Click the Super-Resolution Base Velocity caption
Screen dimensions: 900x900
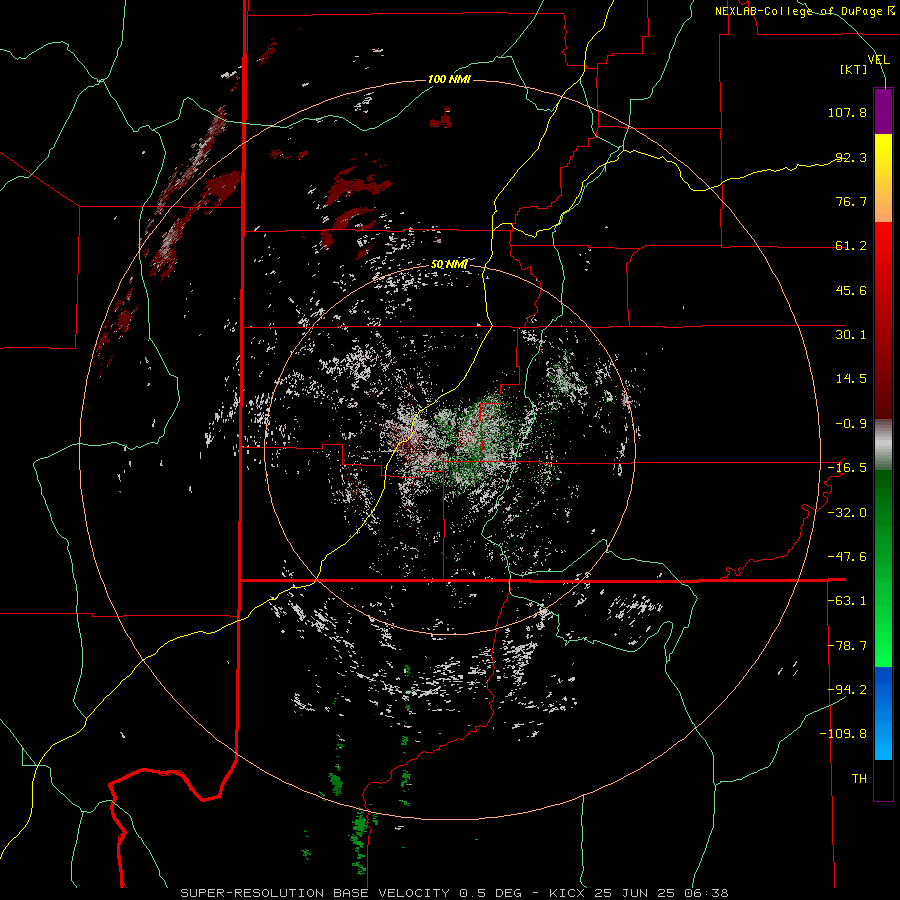click(455, 893)
